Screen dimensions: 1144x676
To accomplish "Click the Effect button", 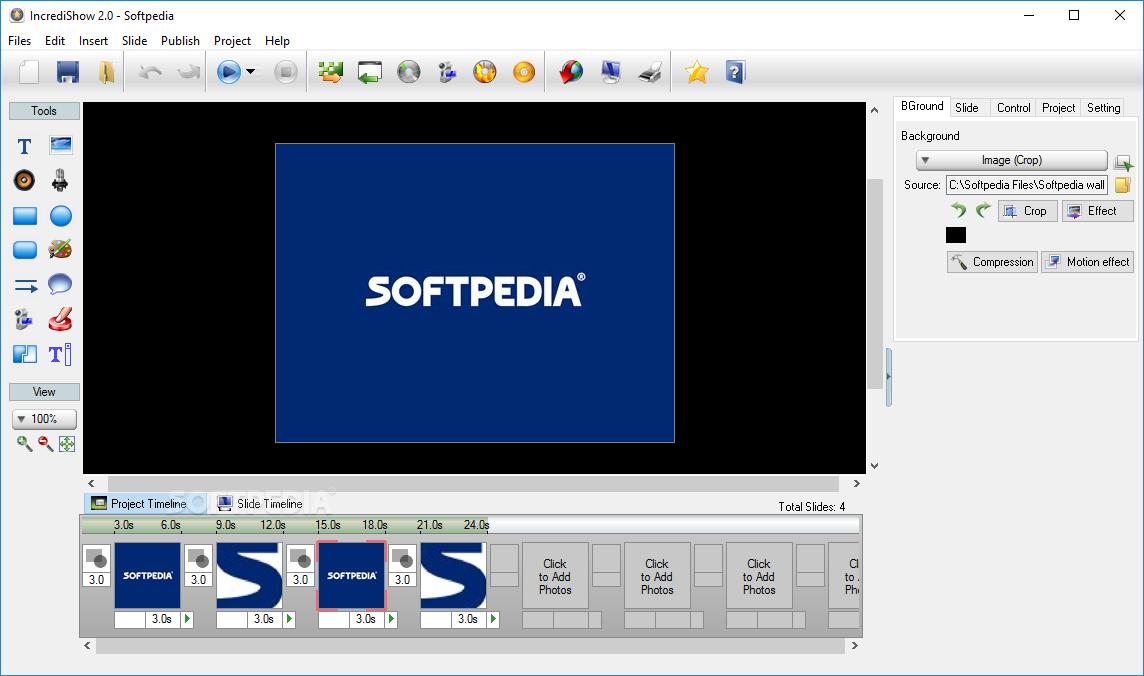I will click(1097, 211).
